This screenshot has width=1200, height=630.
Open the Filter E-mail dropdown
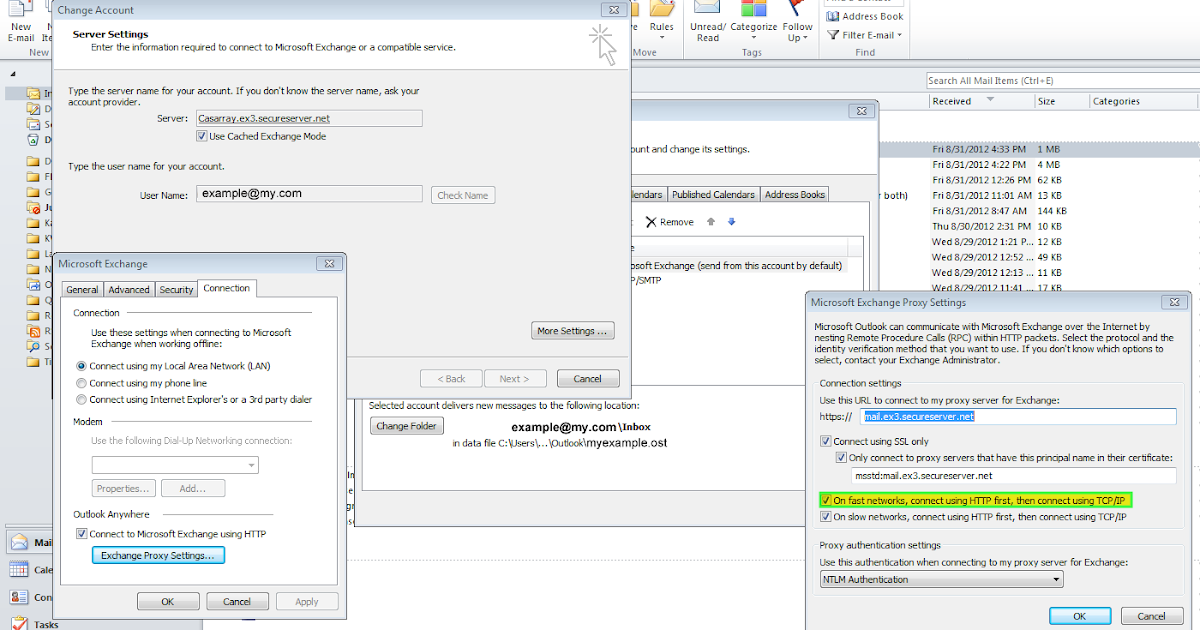864,35
